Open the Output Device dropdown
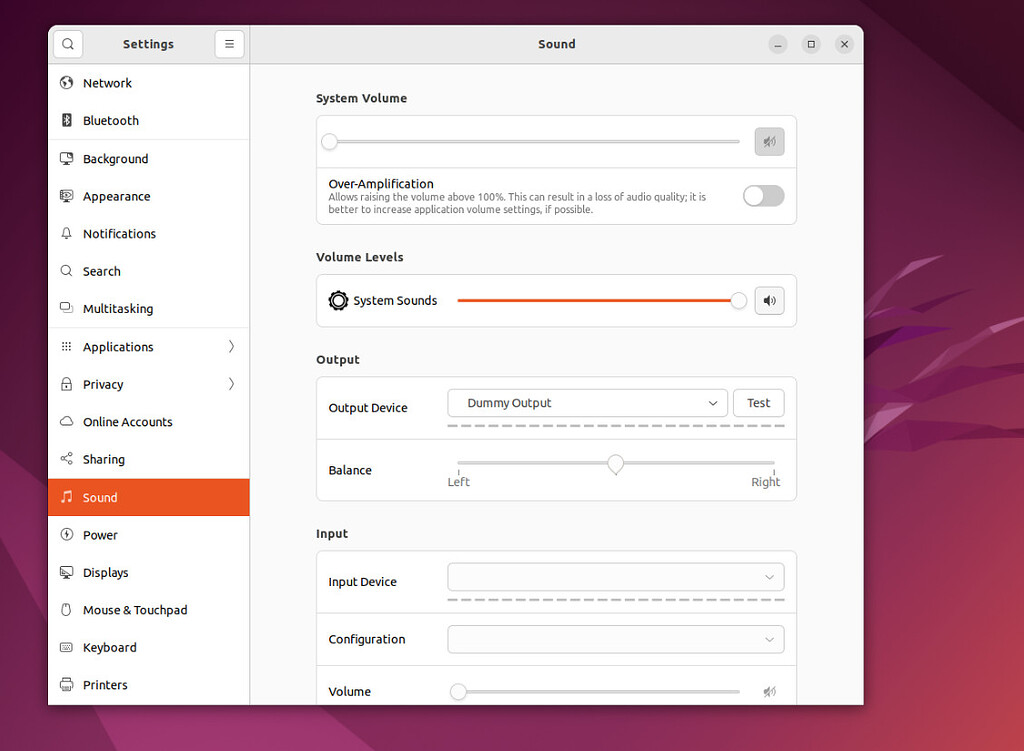 pyautogui.click(x=587, y=403)
